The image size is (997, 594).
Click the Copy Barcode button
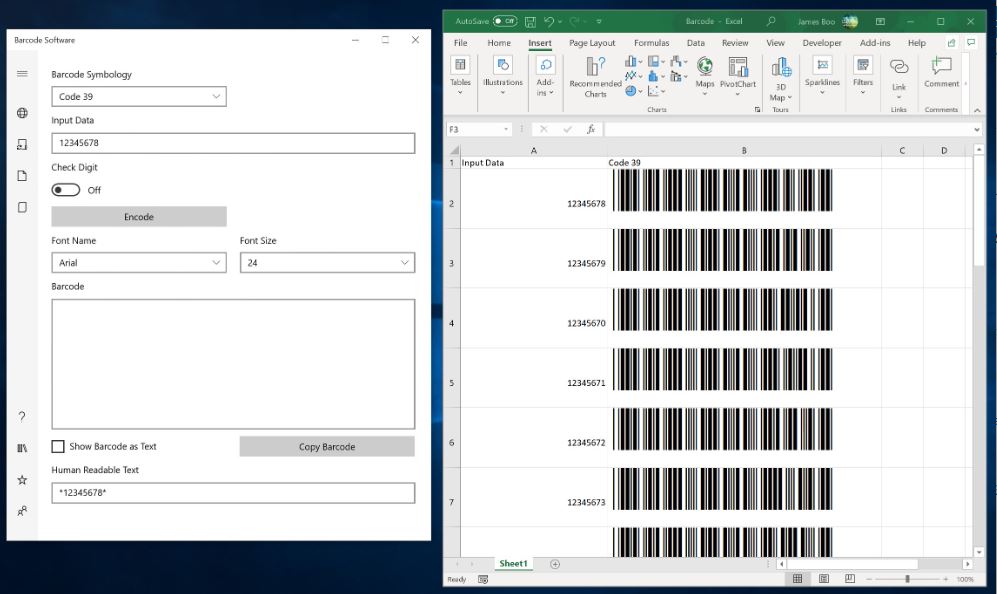point(326,446)
